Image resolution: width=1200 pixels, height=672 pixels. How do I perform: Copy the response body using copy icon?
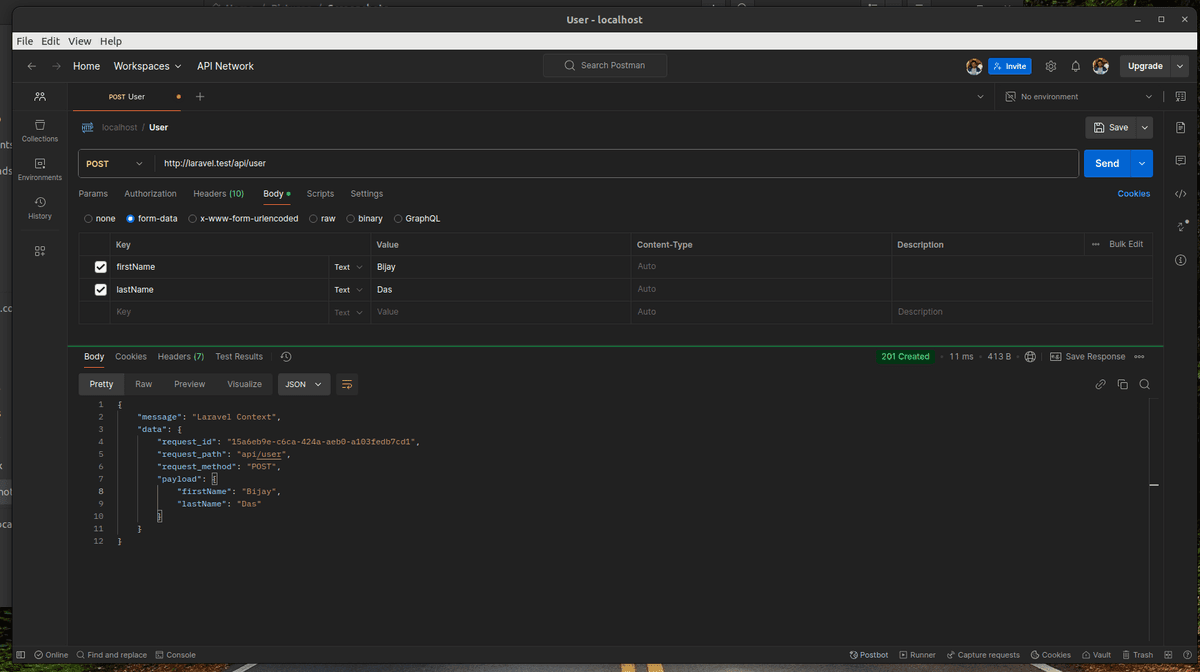(1122, 383)
